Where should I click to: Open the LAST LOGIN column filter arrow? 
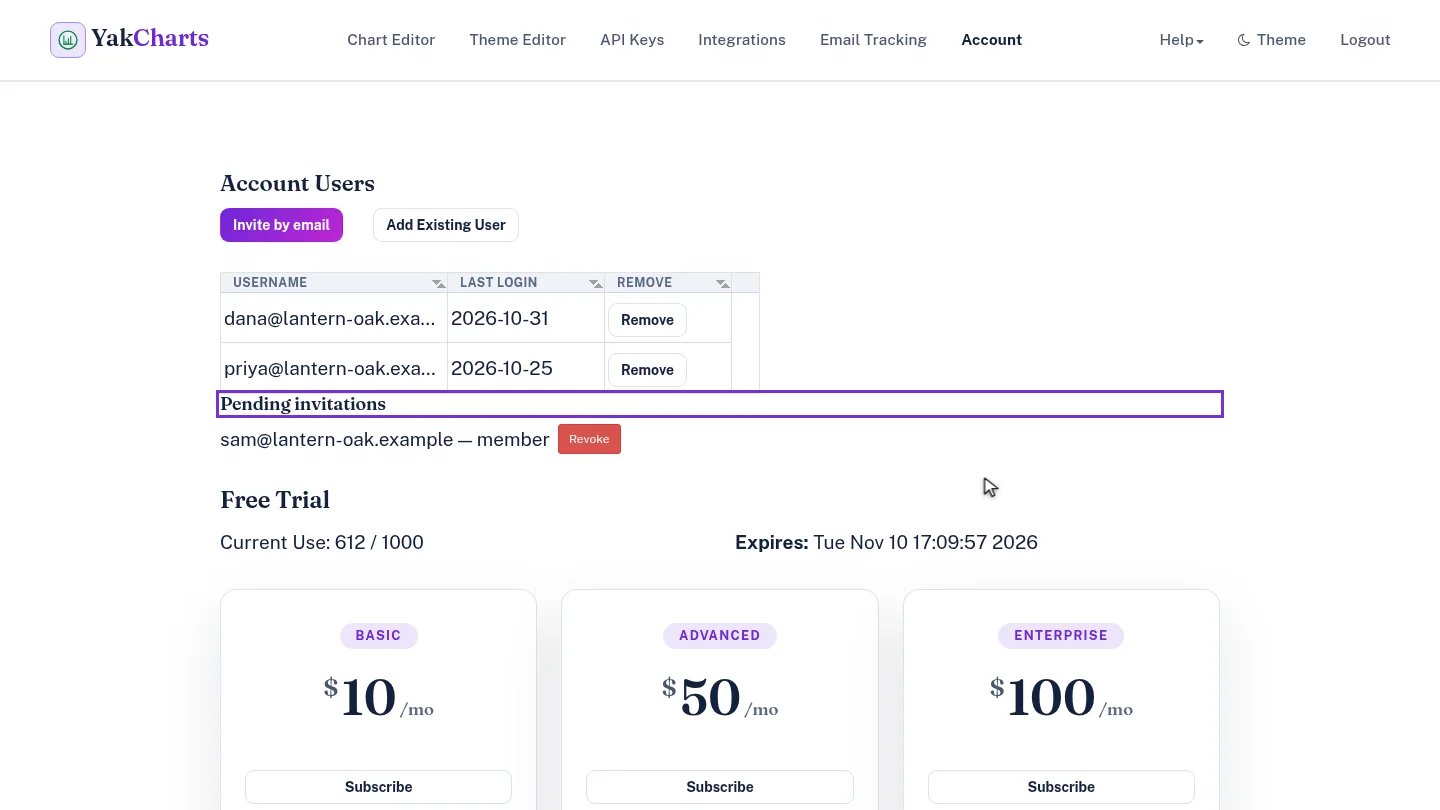(595, 284)
